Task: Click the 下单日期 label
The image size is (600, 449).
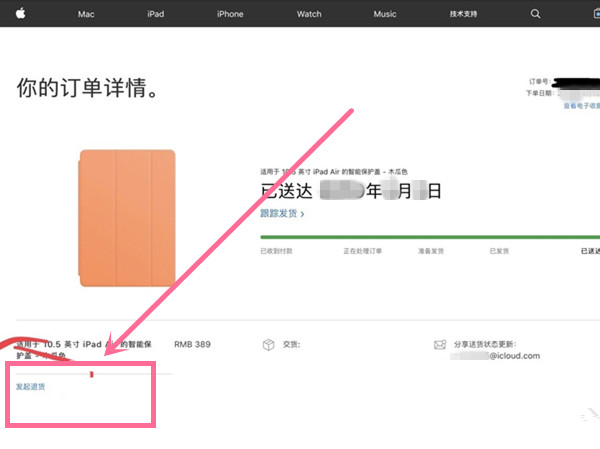Action: (x=540, y=93)
